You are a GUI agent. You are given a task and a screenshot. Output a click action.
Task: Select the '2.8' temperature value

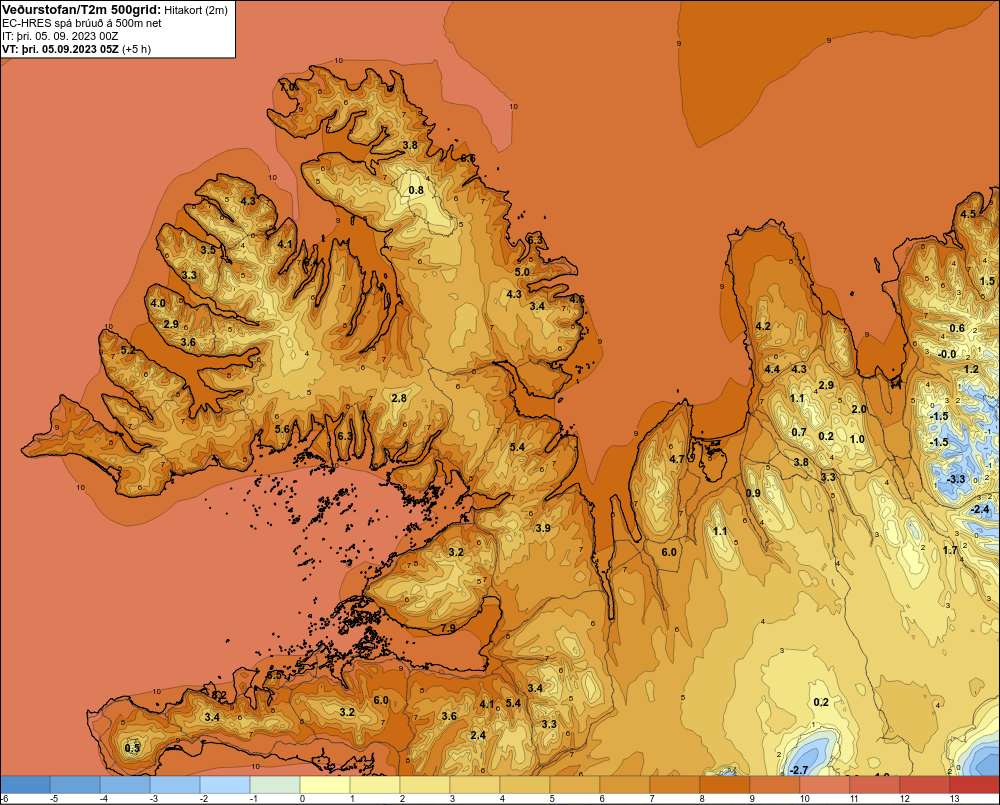[x=399, y=398]
